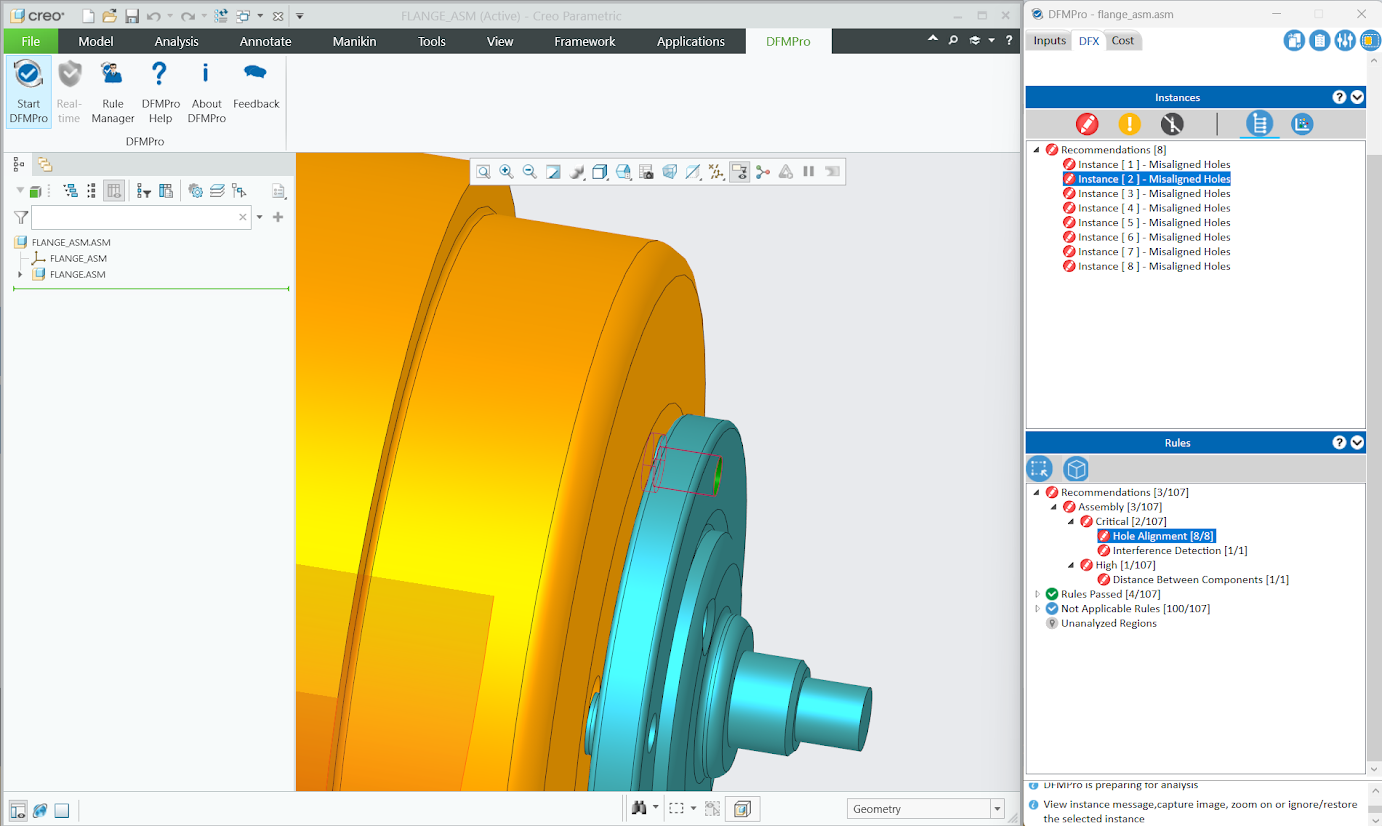
Task: Select Instance [ 5 ] - Misaligned Holes
Action: (x=1153, y=223)
